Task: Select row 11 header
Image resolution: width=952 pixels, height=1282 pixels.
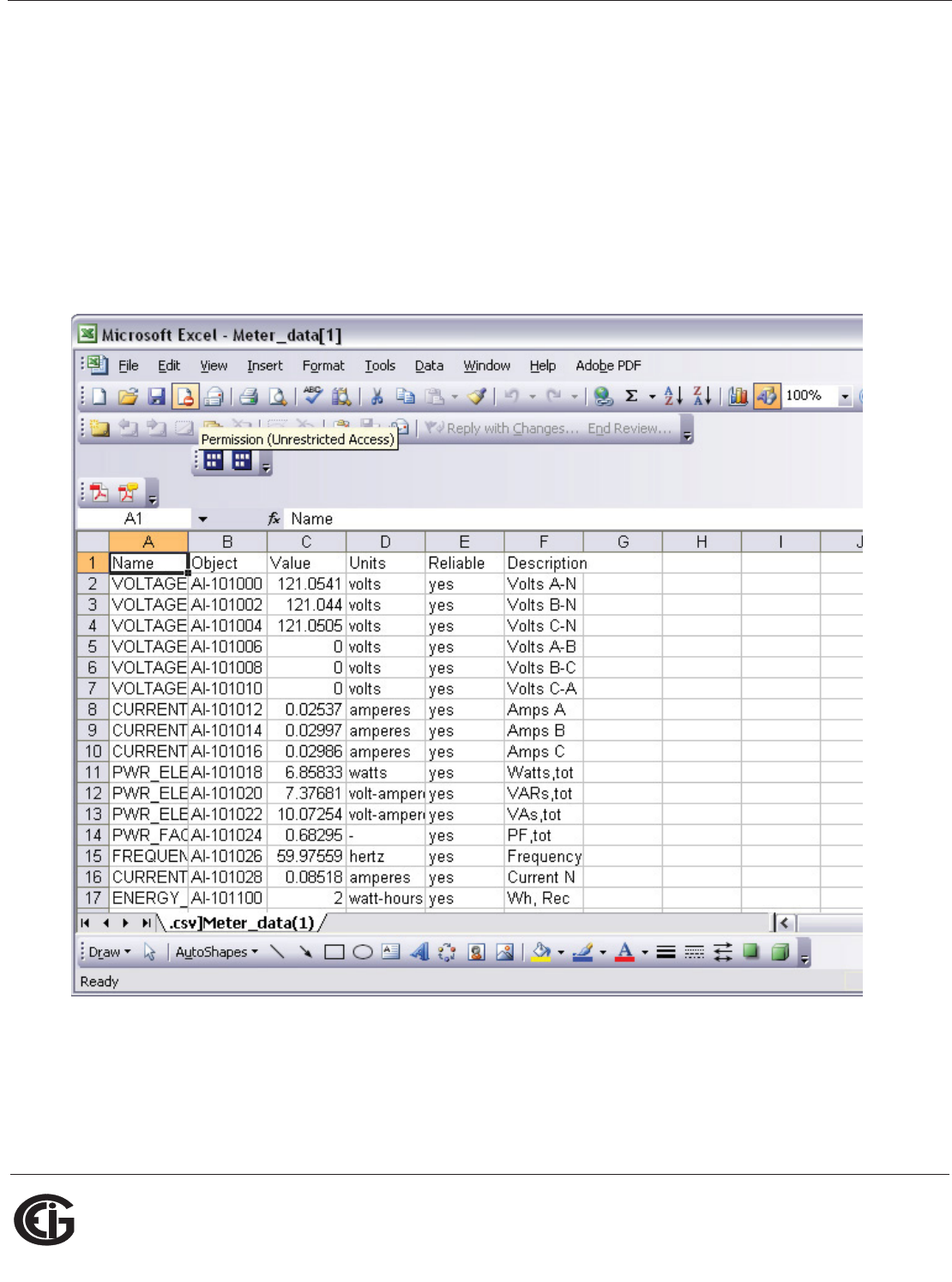Action: 93,773
